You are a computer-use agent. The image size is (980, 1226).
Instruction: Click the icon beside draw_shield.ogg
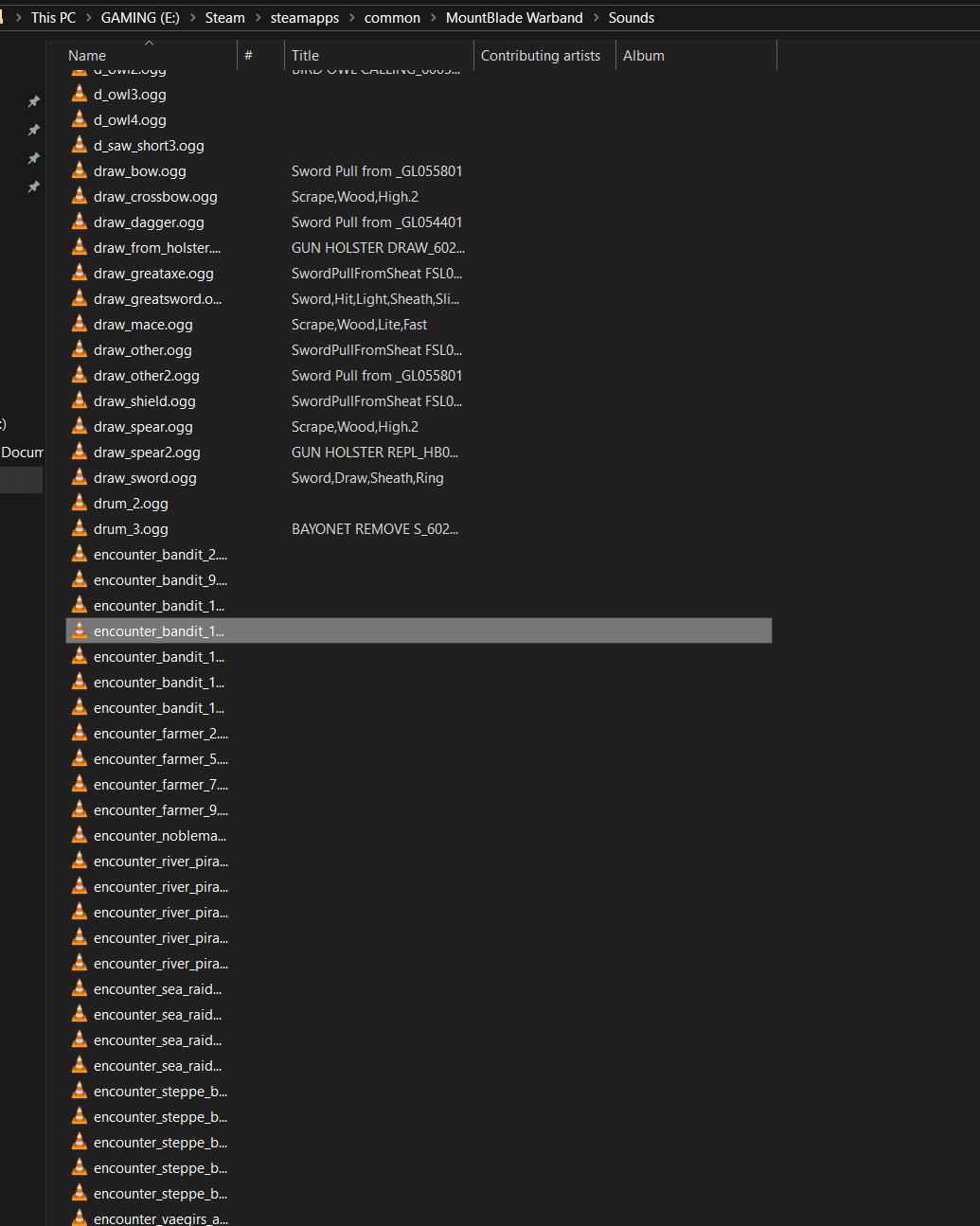[x=80, y=401]
